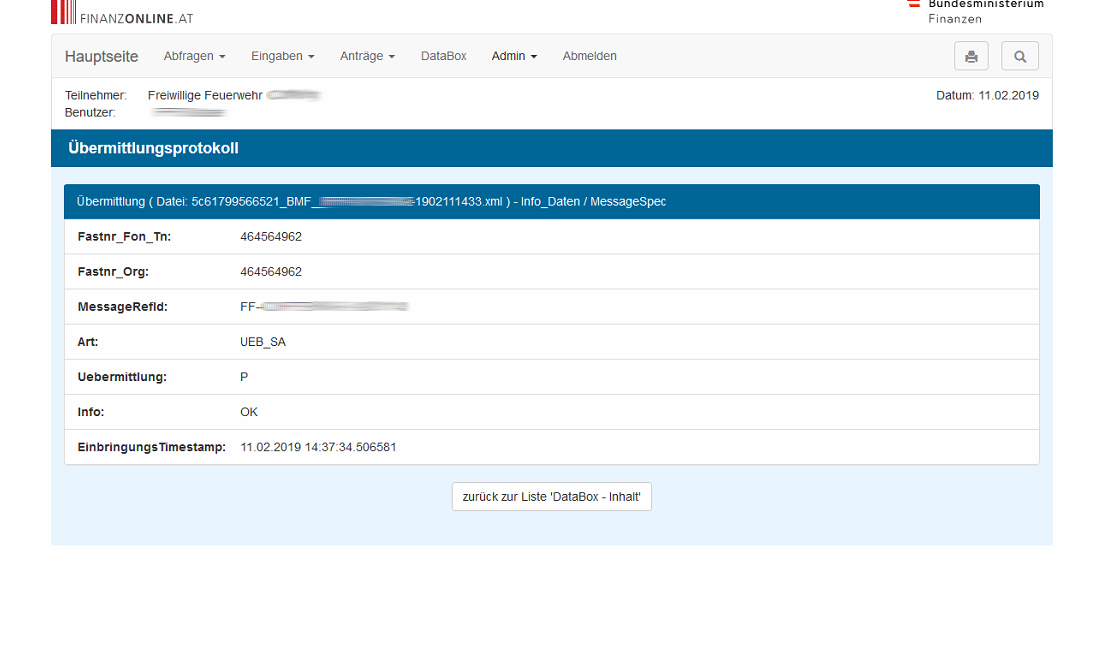
Task: Go to Hauptseite
Action: (102, 56)
